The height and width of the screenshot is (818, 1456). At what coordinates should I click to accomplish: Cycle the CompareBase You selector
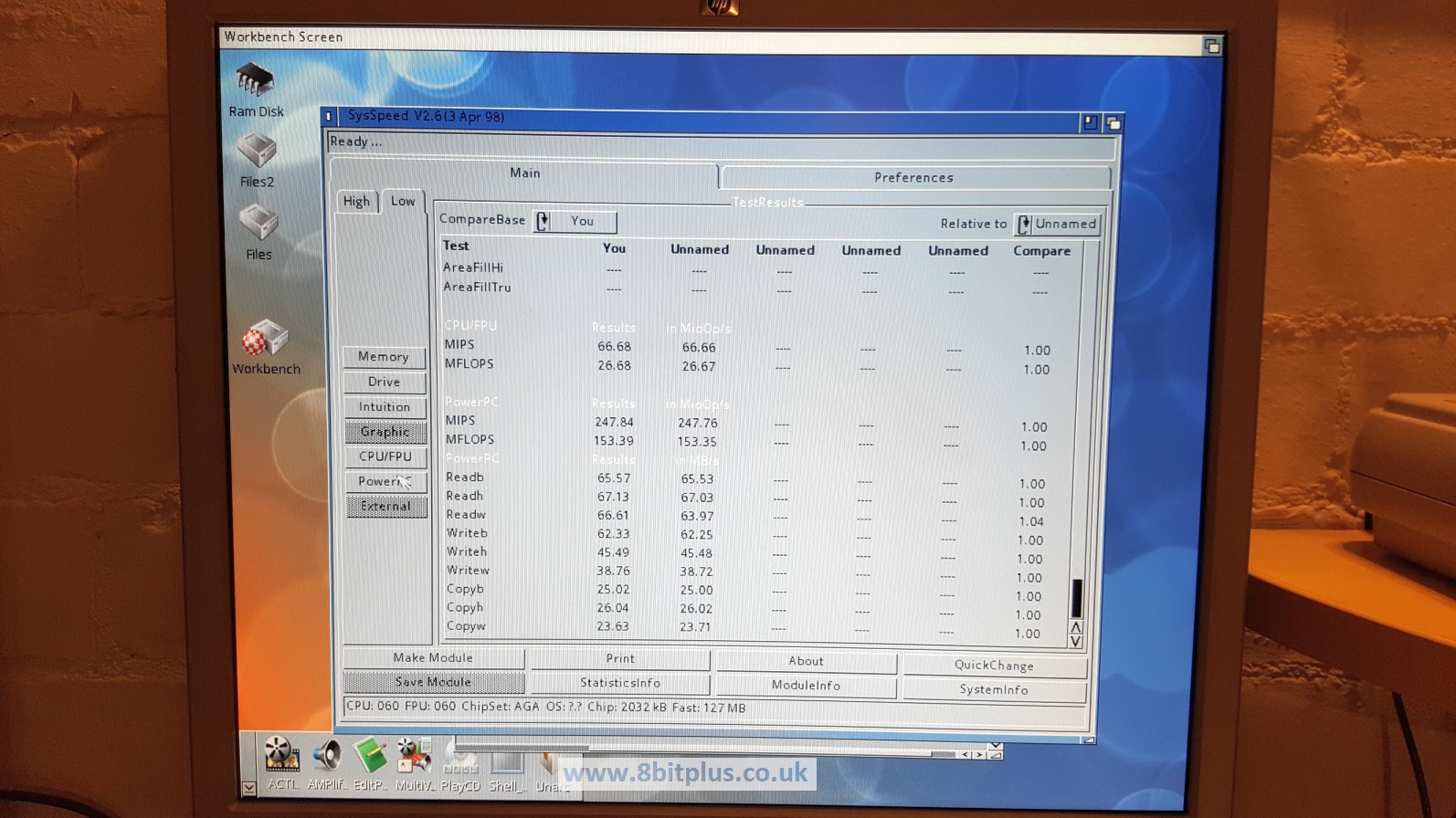coord(575,221)
